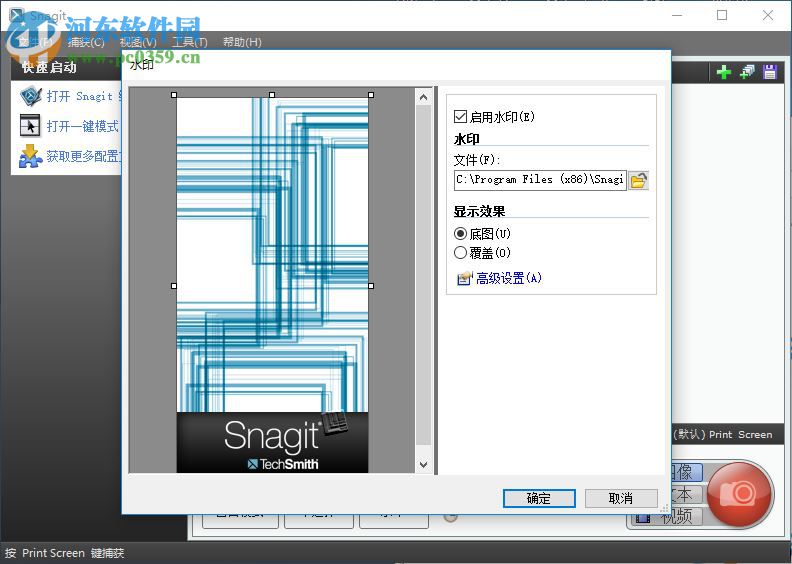Click 获取更多配置 get more profiles link
792x564 pixels.
click(84, 156)
